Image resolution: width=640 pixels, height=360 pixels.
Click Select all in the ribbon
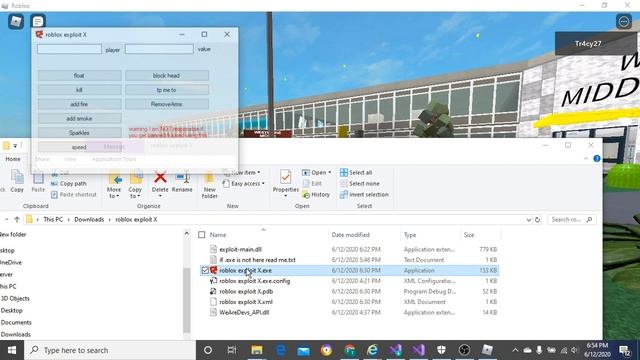point(356,173)
